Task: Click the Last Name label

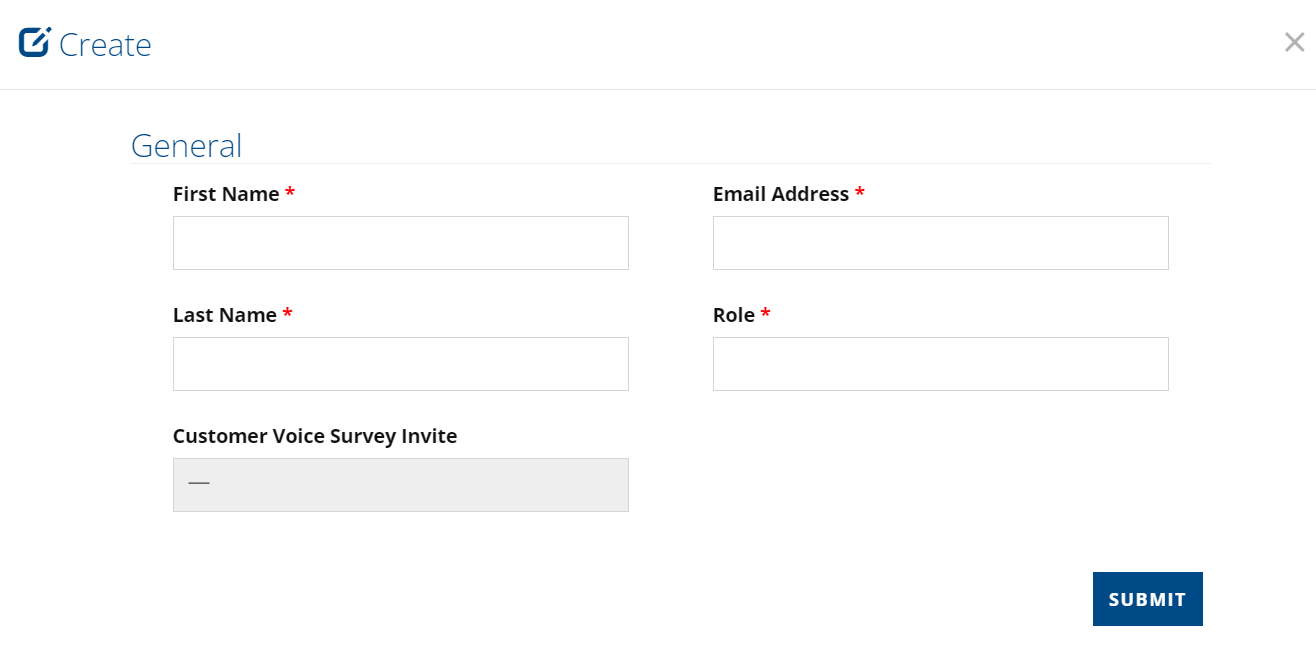Action: [225, 315]
